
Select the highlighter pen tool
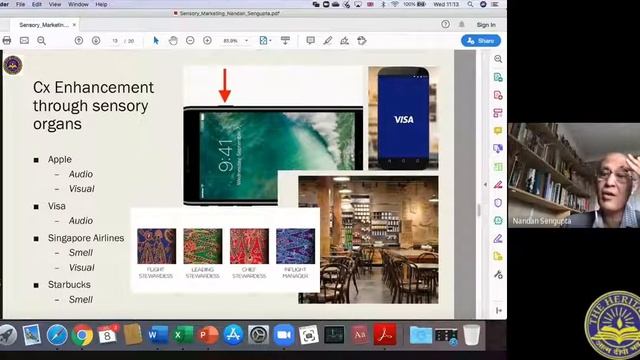328,40
